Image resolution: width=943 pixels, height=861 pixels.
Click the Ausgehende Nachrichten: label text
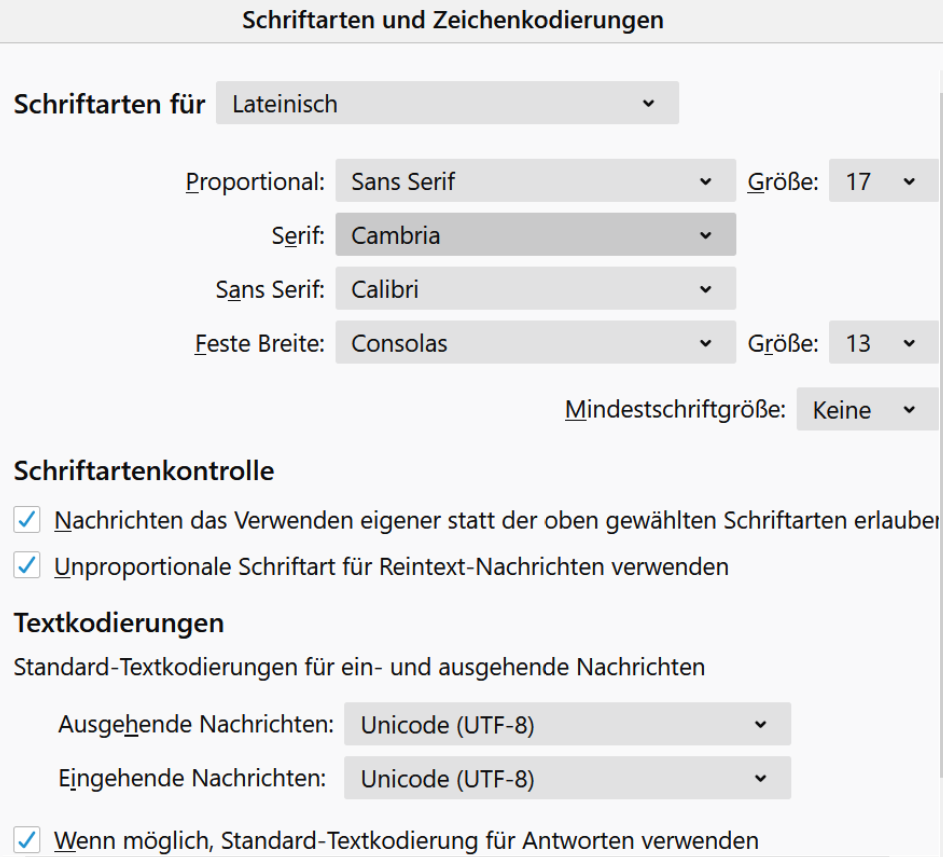click(196, 724)
